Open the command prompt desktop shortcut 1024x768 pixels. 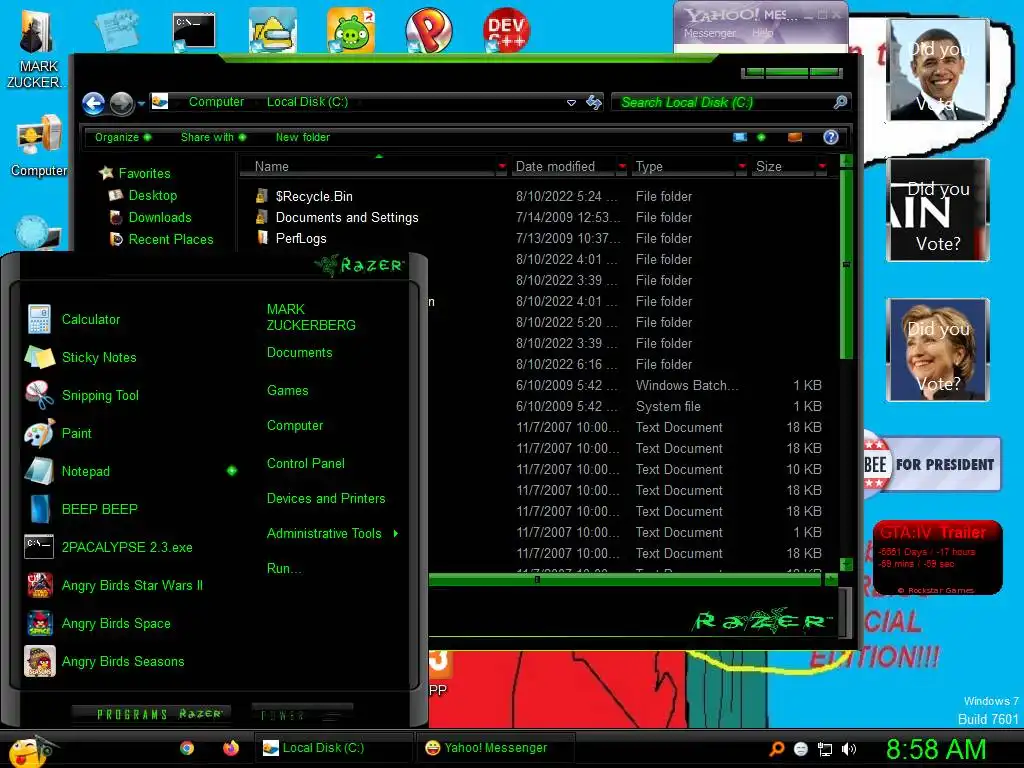pos(194,31)
